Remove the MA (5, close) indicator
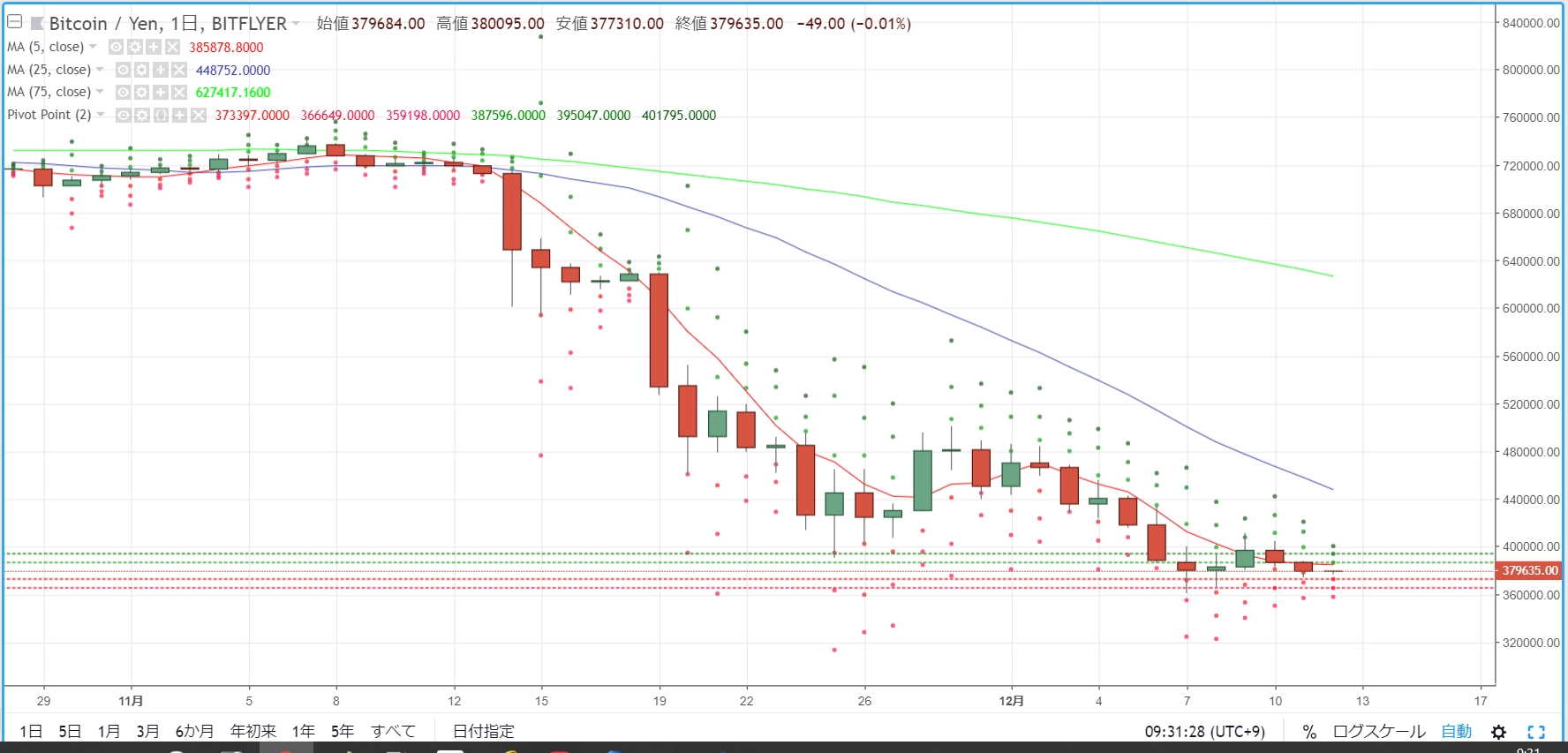 (172, 47)
